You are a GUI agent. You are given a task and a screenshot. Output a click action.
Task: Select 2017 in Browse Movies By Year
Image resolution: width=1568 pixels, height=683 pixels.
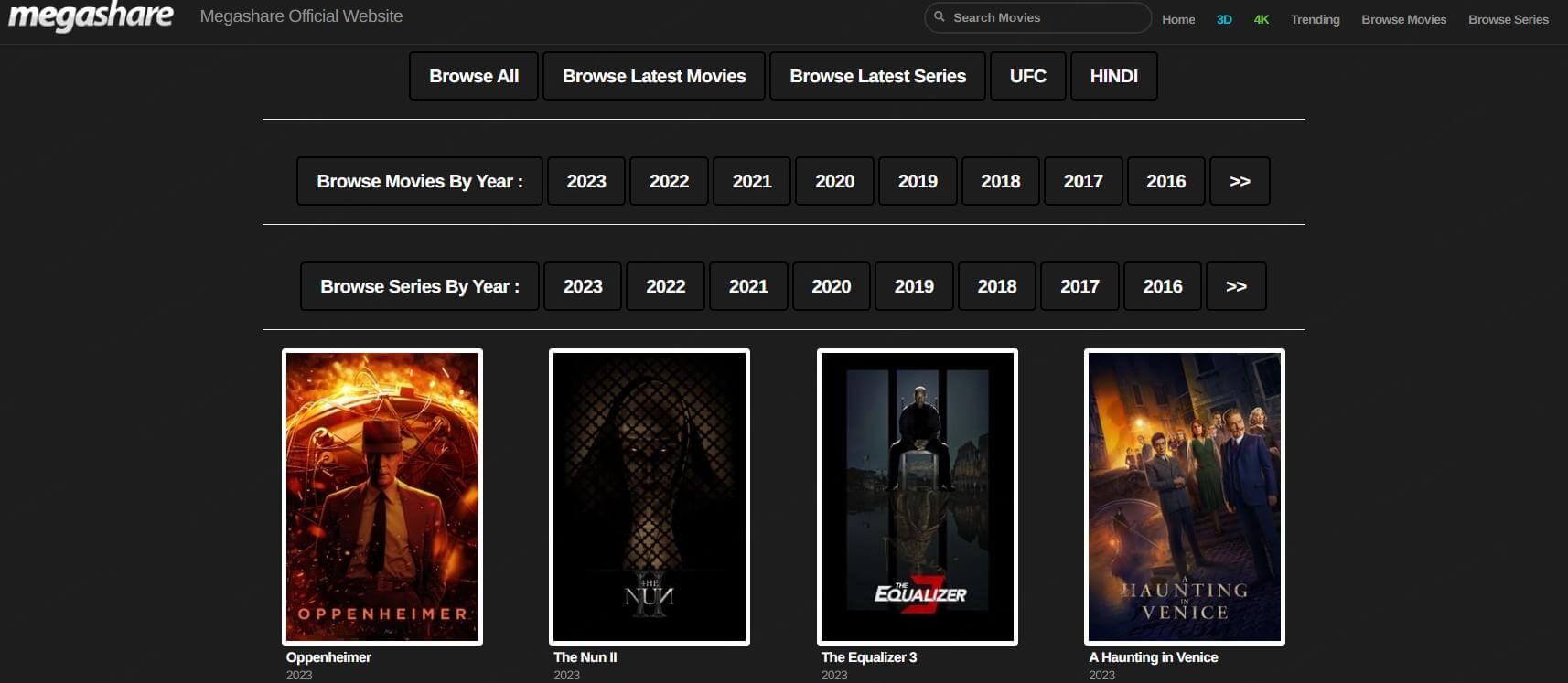click(1083, 181)
